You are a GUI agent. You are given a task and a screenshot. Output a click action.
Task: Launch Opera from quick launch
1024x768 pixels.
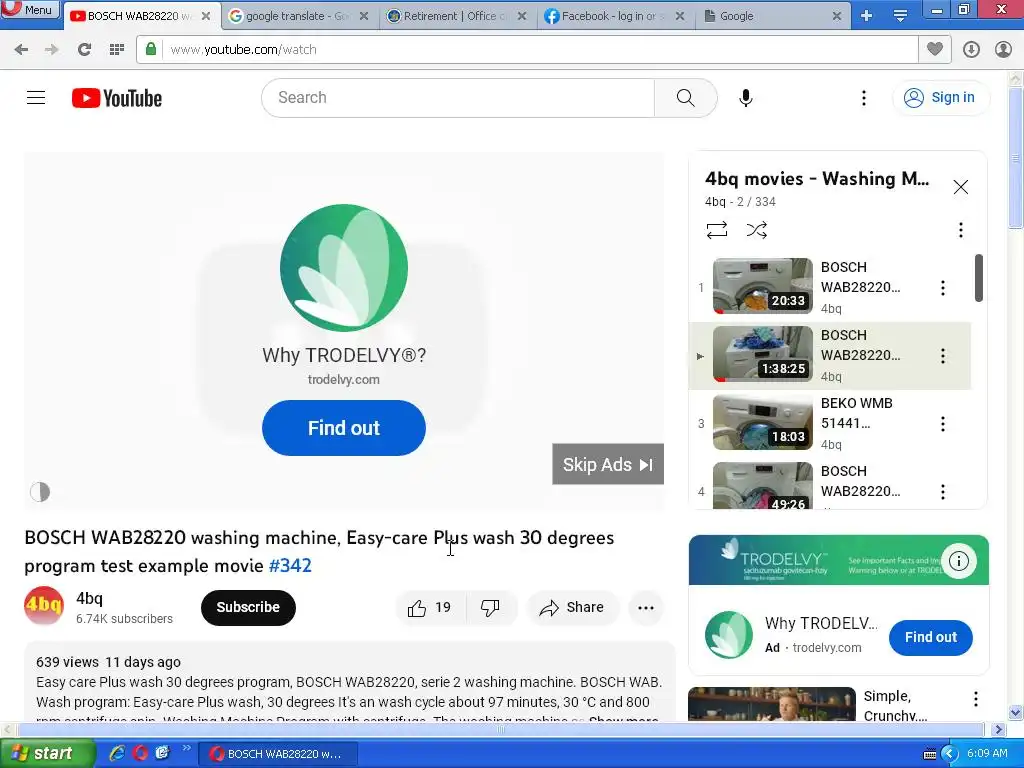click(140, 753)
